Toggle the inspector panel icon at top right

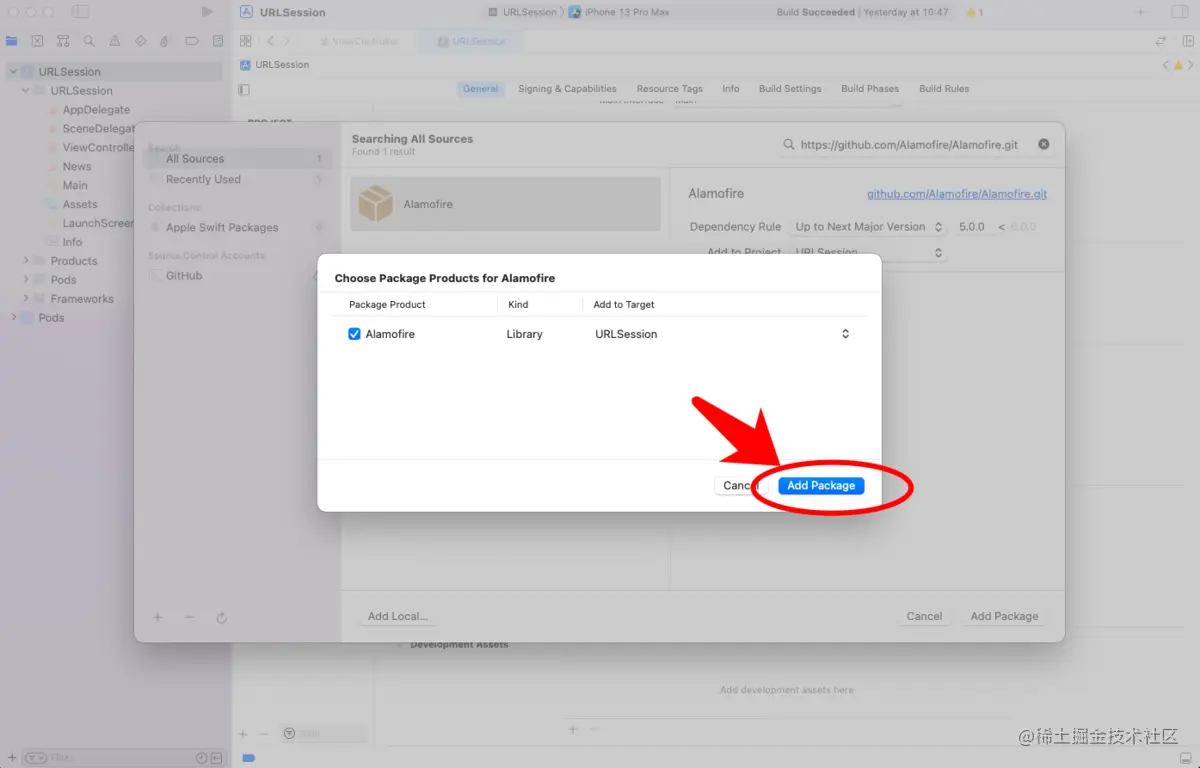pos(1179,12)
